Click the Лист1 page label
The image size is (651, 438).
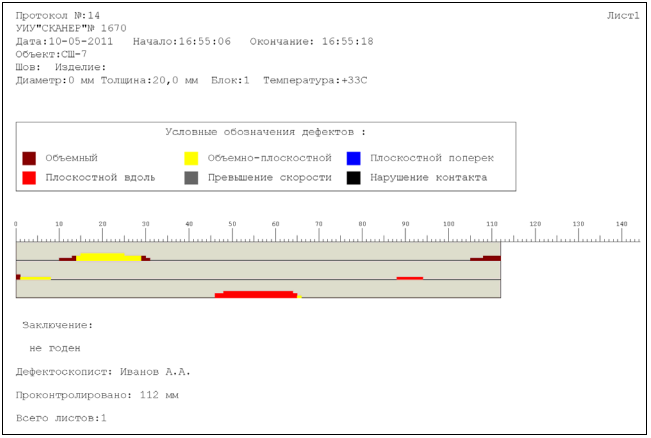(x=622, y=17)
